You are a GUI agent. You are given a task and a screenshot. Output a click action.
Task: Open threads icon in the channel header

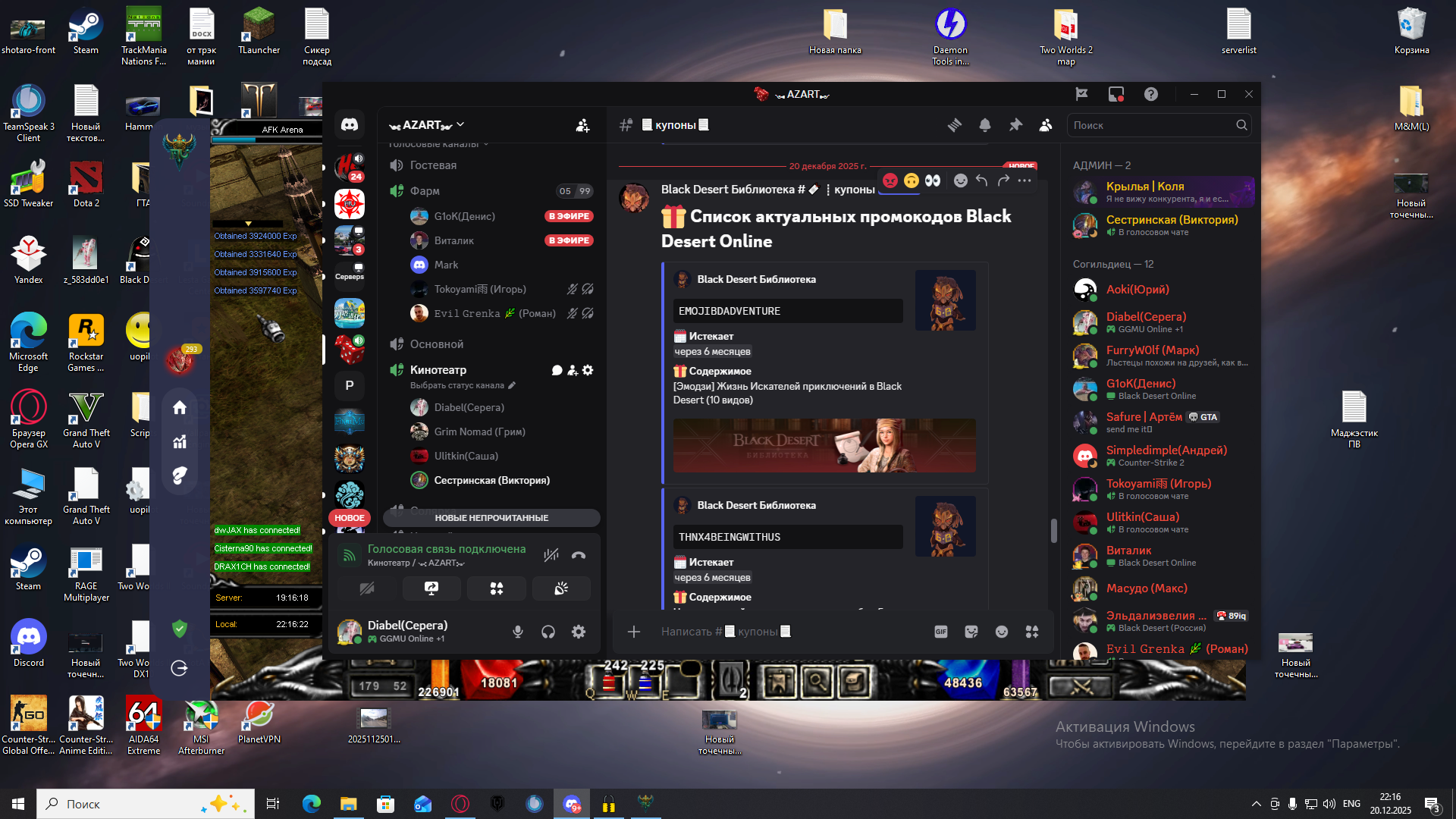click(x=955, y=125)
